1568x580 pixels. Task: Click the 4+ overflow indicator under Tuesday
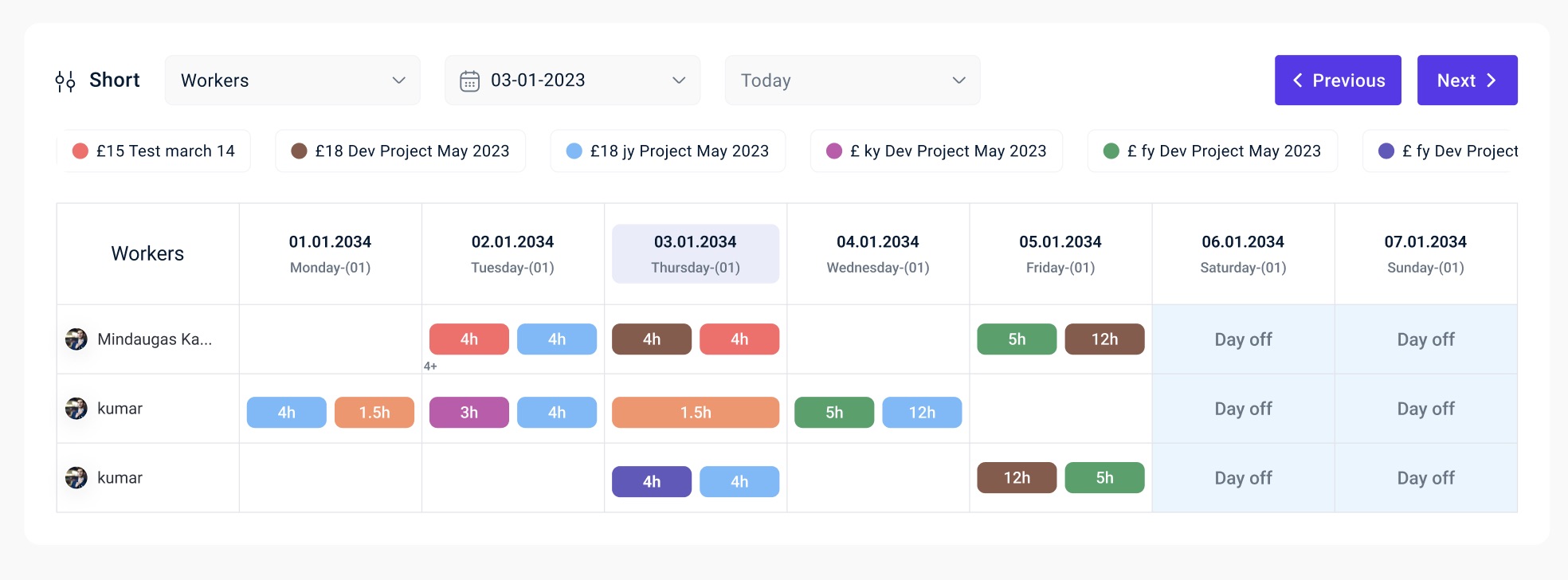[430, 366]
